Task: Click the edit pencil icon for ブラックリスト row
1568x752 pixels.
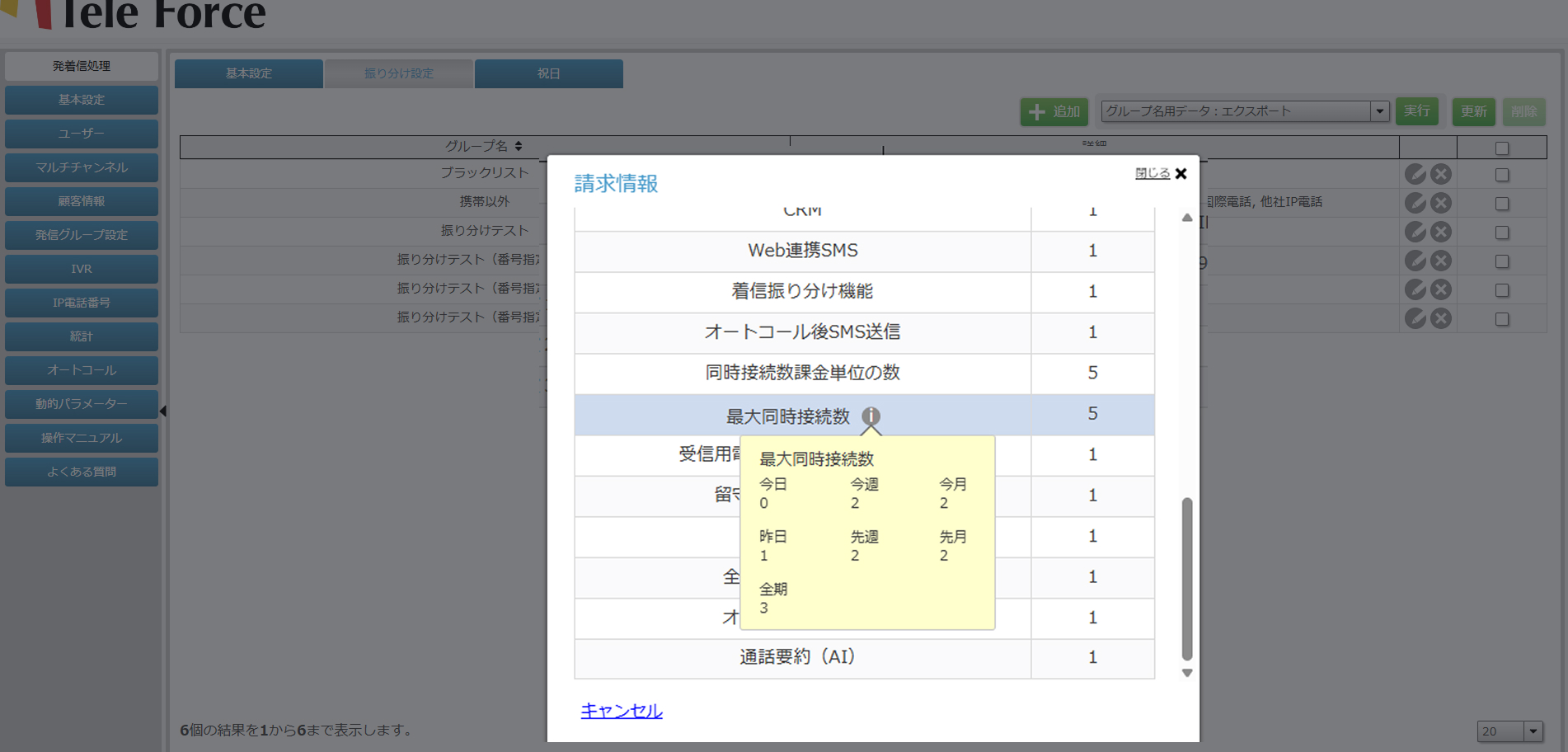Action: pos(1415,174)
